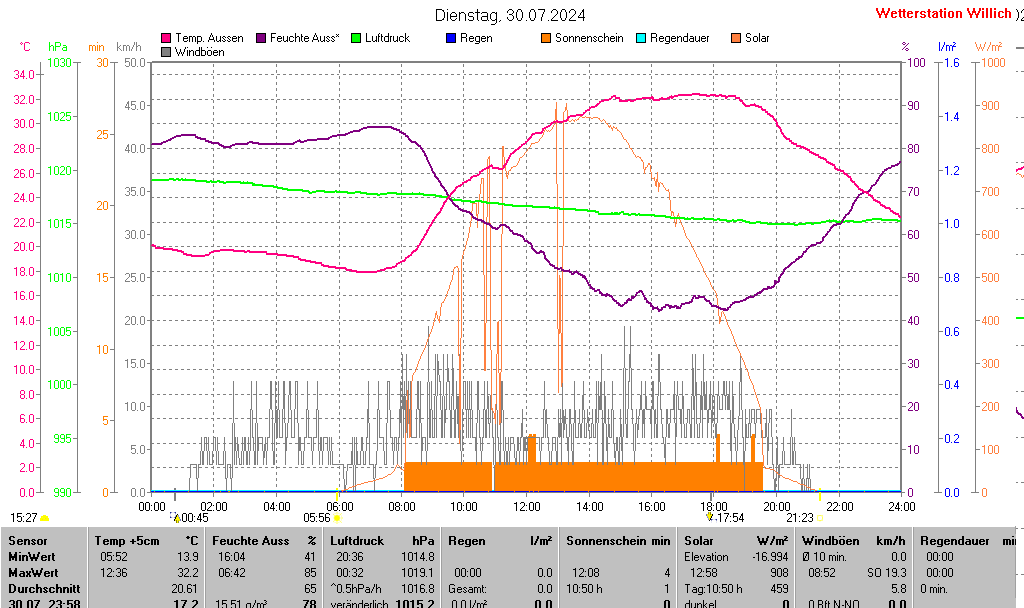Click the humidity time 06:42
Screen dimensions: 1024x608
point(232,573)
